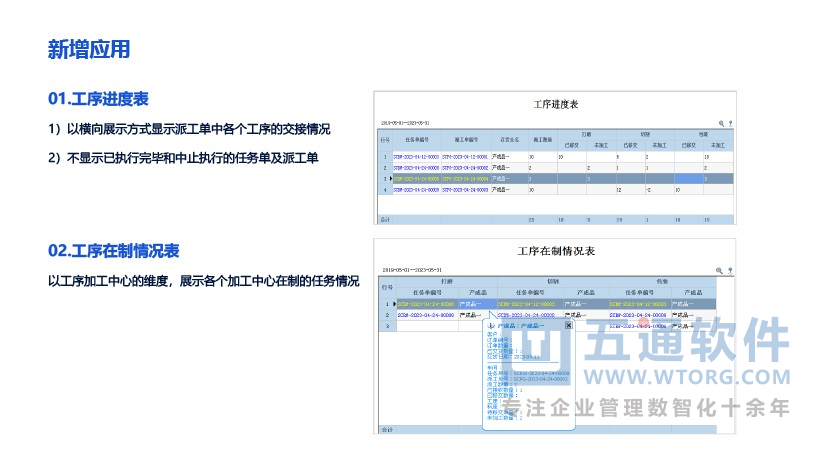
Task: Select the highlighted row 1 打磨 产成品 cell
Action: point(477,304)
